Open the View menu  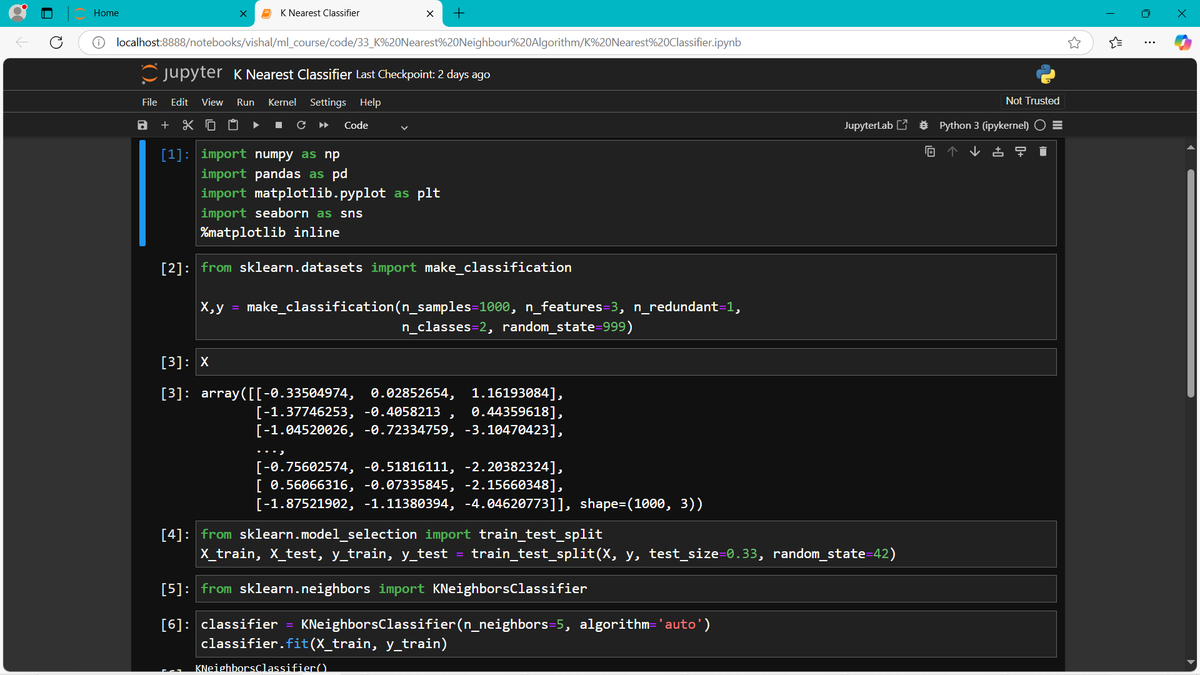tap(212, 102)
